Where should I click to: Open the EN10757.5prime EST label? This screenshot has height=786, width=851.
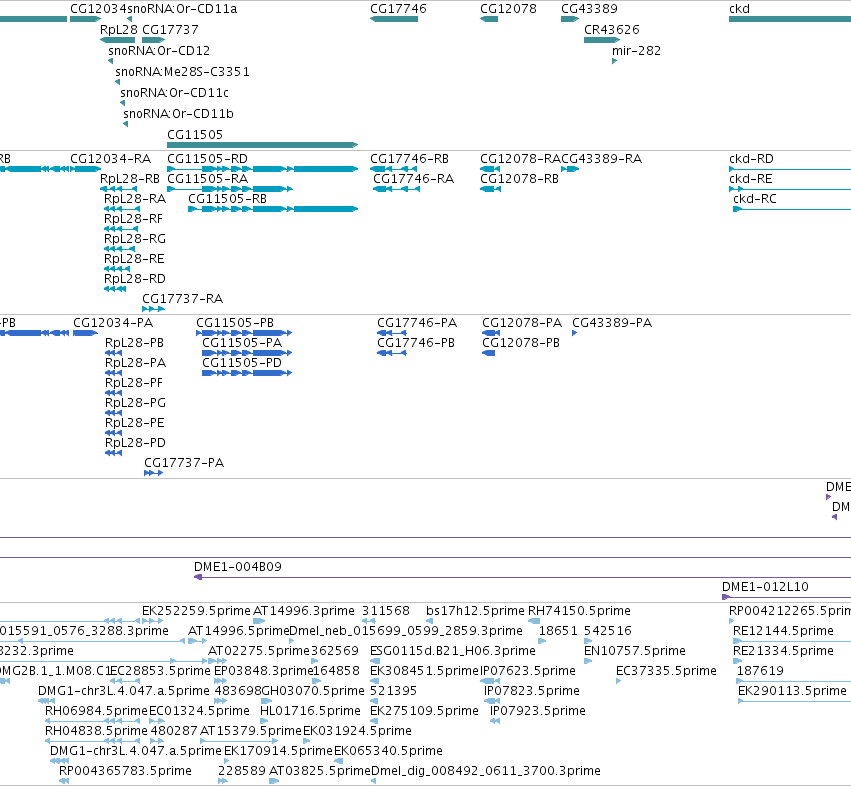point(635,651)
